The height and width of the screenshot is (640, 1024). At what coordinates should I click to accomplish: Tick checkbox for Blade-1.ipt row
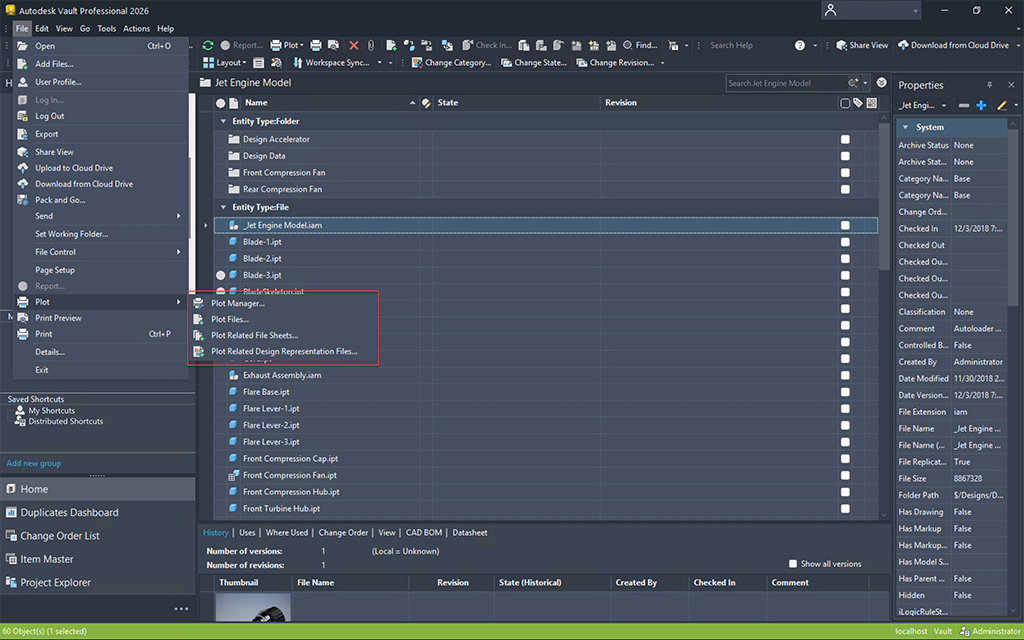click(845, 242)
